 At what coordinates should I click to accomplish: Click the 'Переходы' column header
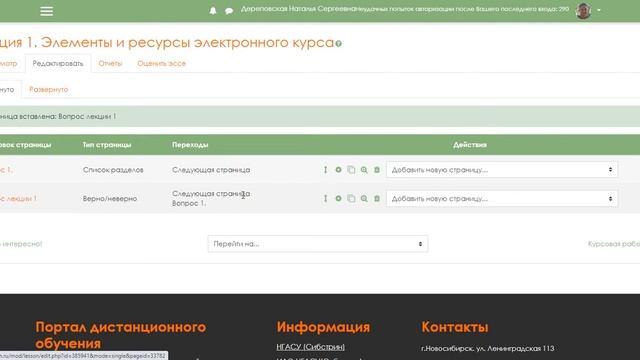[190, 145]
